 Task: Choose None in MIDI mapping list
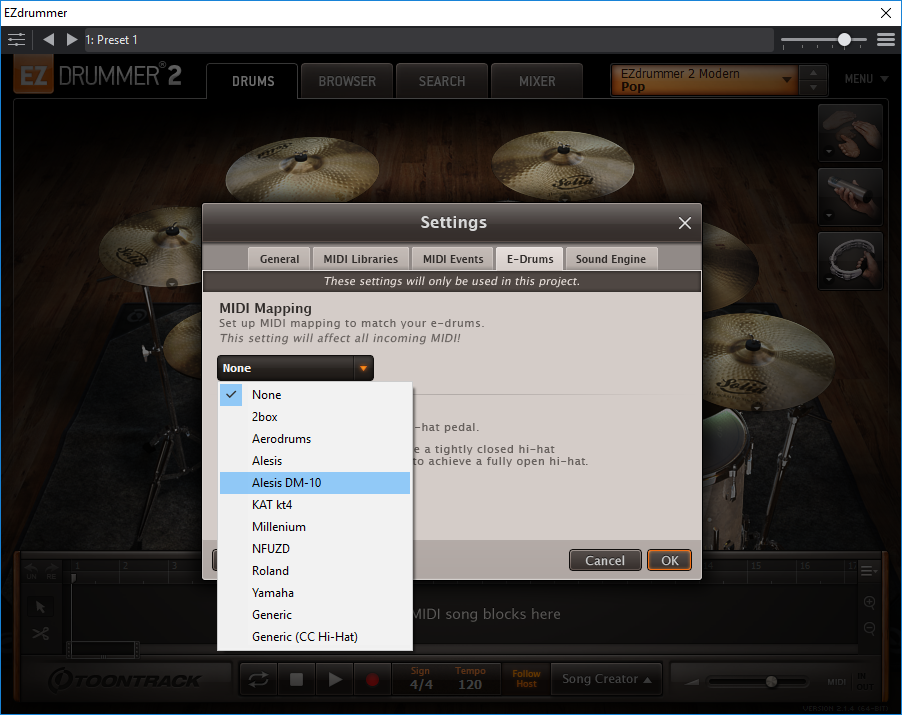(315, 395)
